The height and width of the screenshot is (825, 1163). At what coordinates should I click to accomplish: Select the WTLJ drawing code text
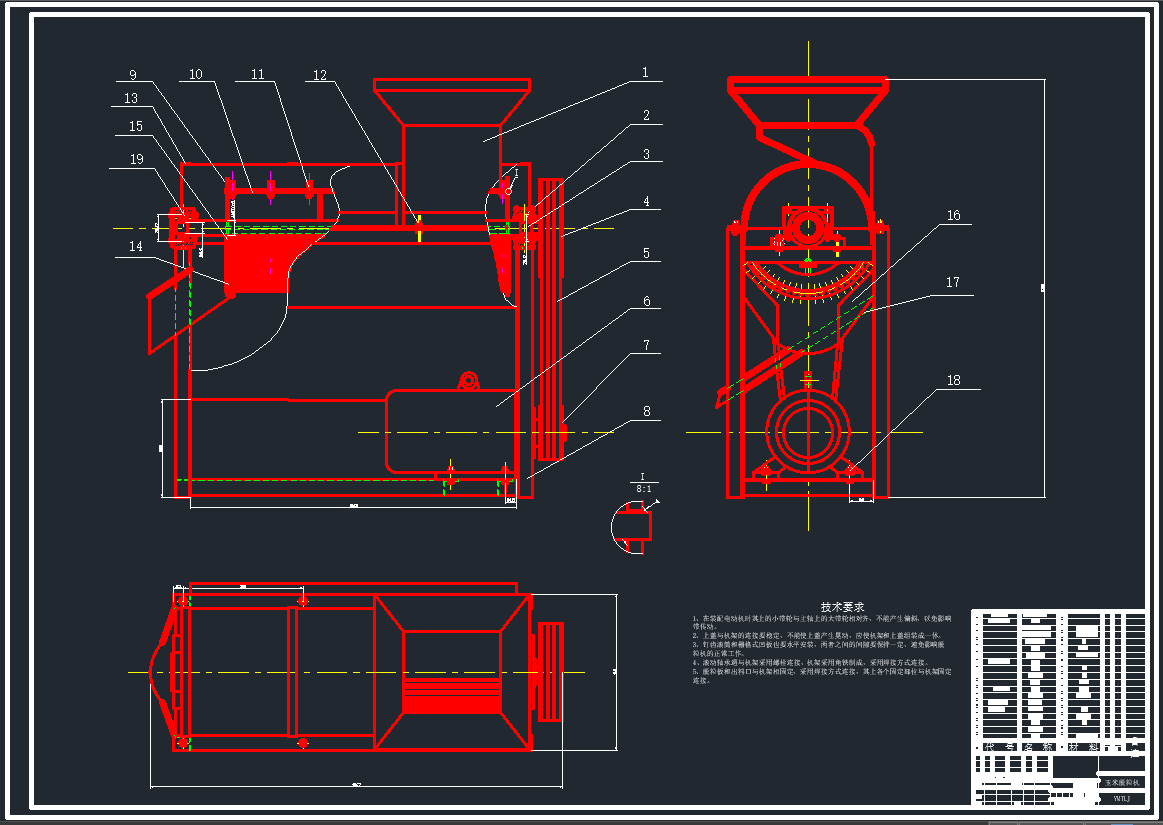tap(1121, 798)
